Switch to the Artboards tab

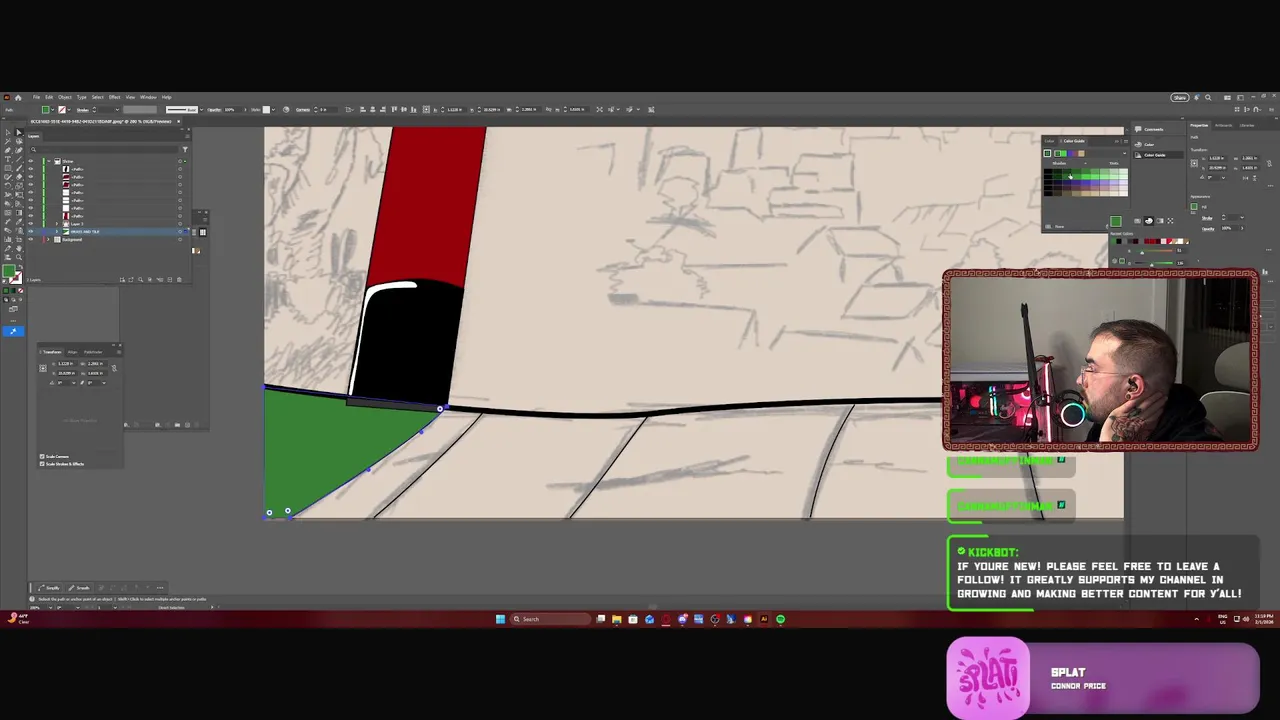[1223, 125]
